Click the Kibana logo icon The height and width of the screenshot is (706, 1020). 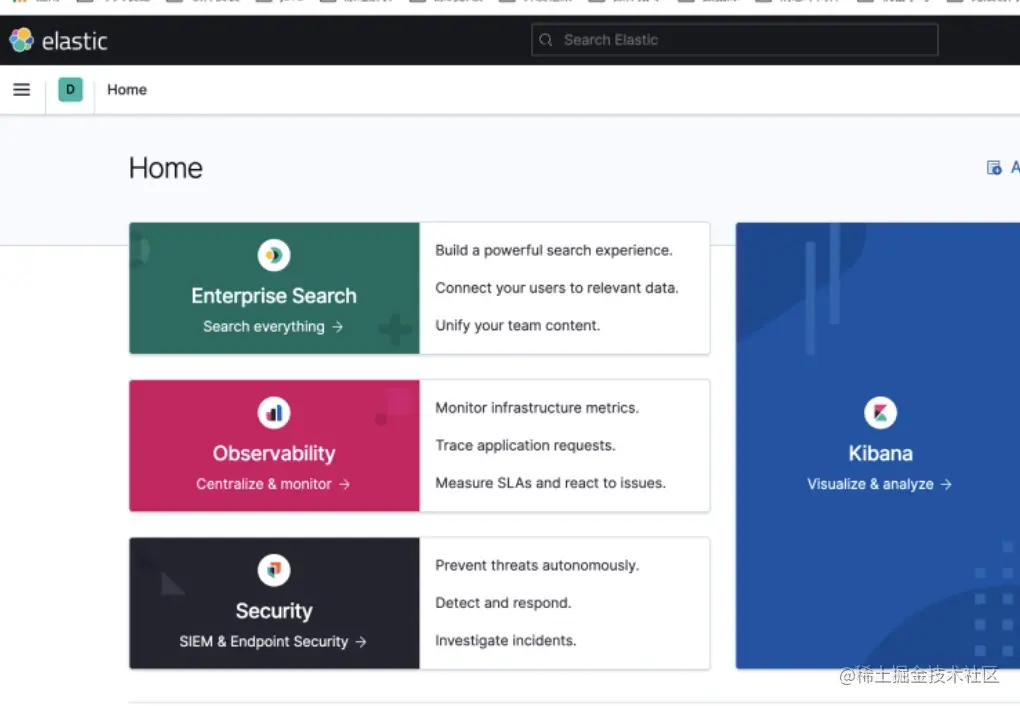[880, 413]
